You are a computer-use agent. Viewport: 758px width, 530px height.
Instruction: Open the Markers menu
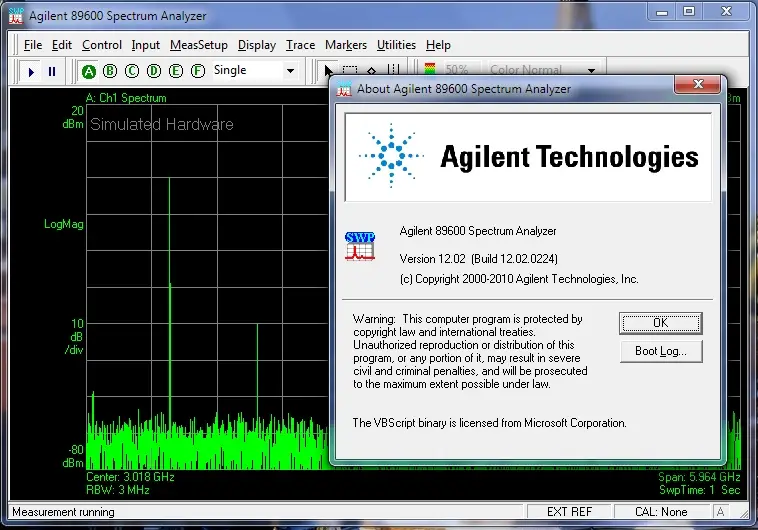point(346,45)
